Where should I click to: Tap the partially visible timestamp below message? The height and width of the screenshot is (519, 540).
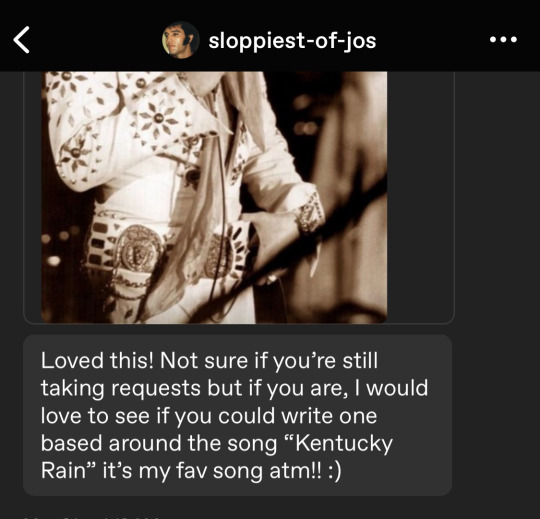(x=91, y=516)
